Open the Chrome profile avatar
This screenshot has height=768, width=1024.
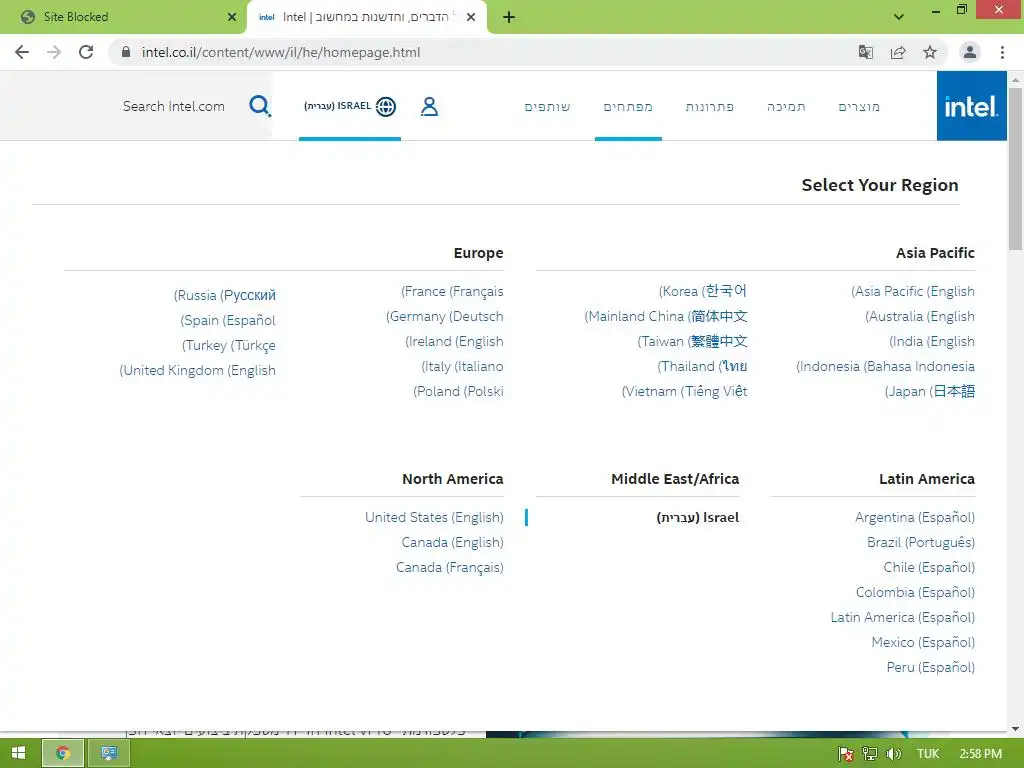[970, 52]
